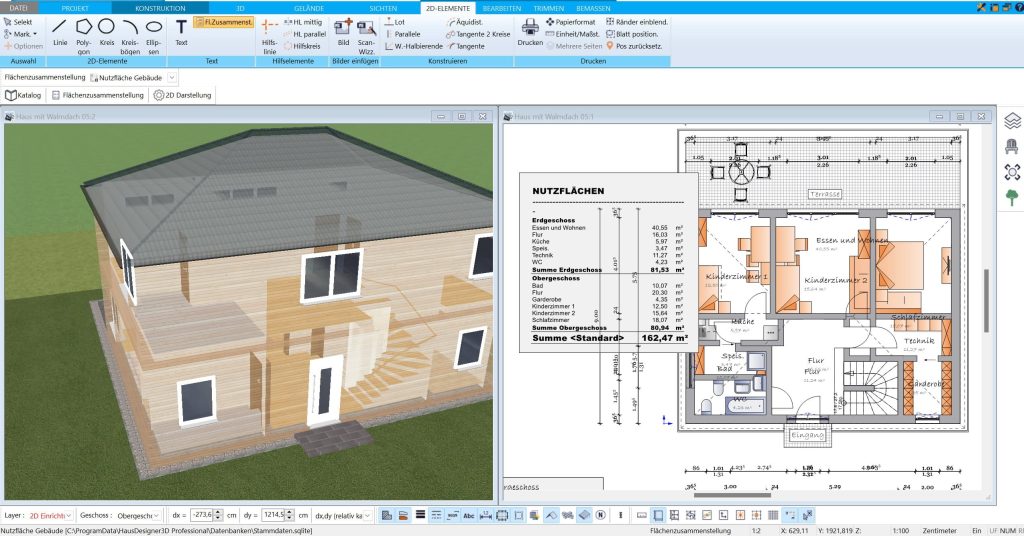
Task: Switch to the SICHTEN ribbon tab
Action: pyautogui.click(x=383, y=8)
